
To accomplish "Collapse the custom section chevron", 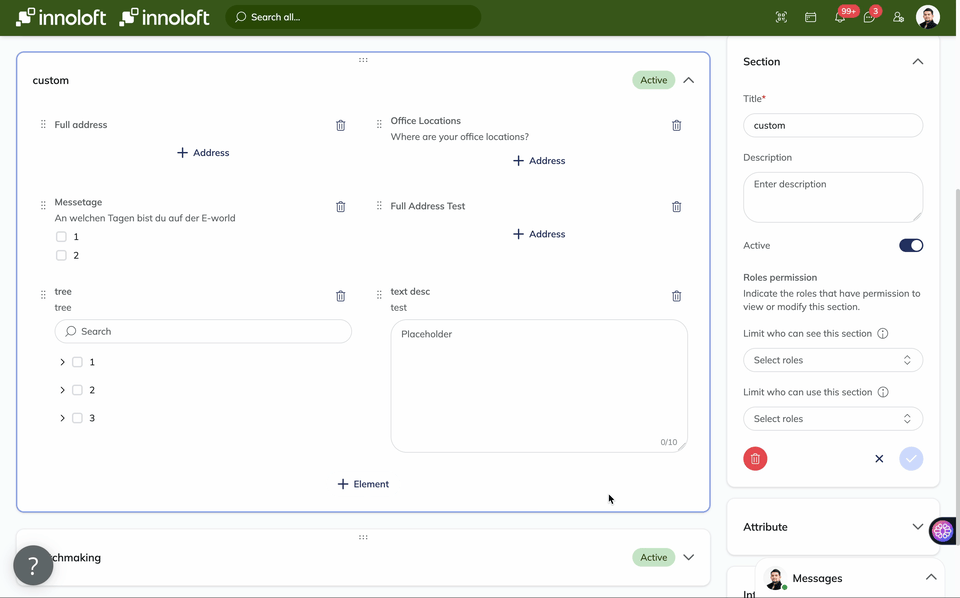I will [x=688, y=80].
